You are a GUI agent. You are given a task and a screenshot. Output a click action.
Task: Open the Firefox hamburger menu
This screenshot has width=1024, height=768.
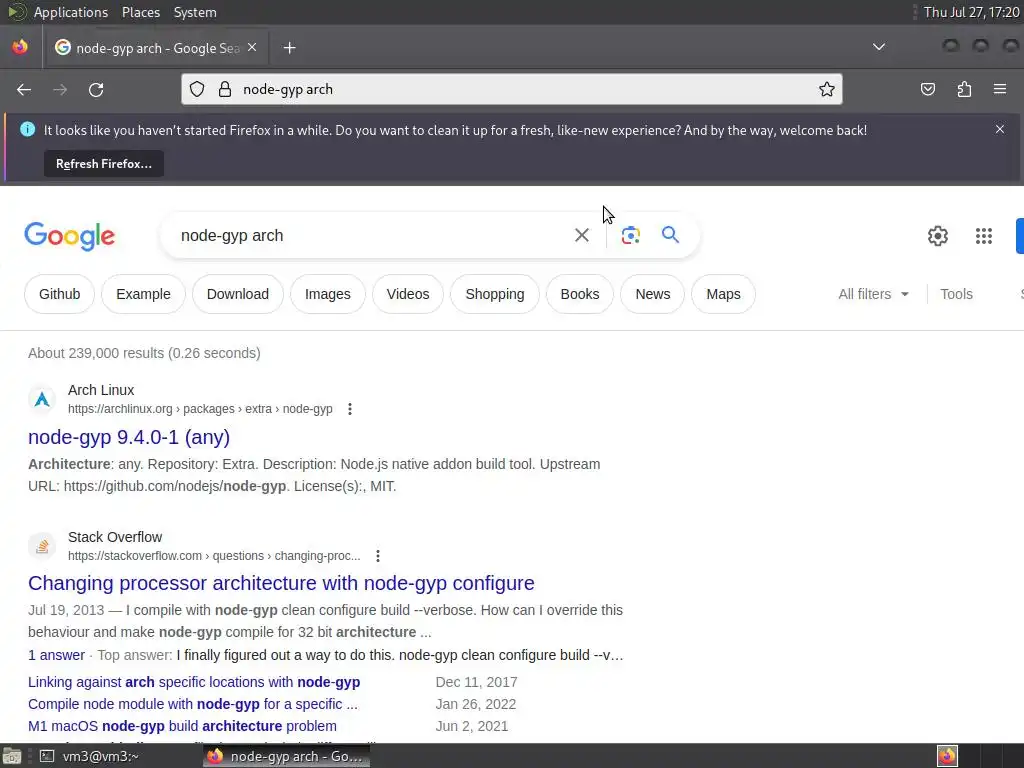(x=1000, y=89)
